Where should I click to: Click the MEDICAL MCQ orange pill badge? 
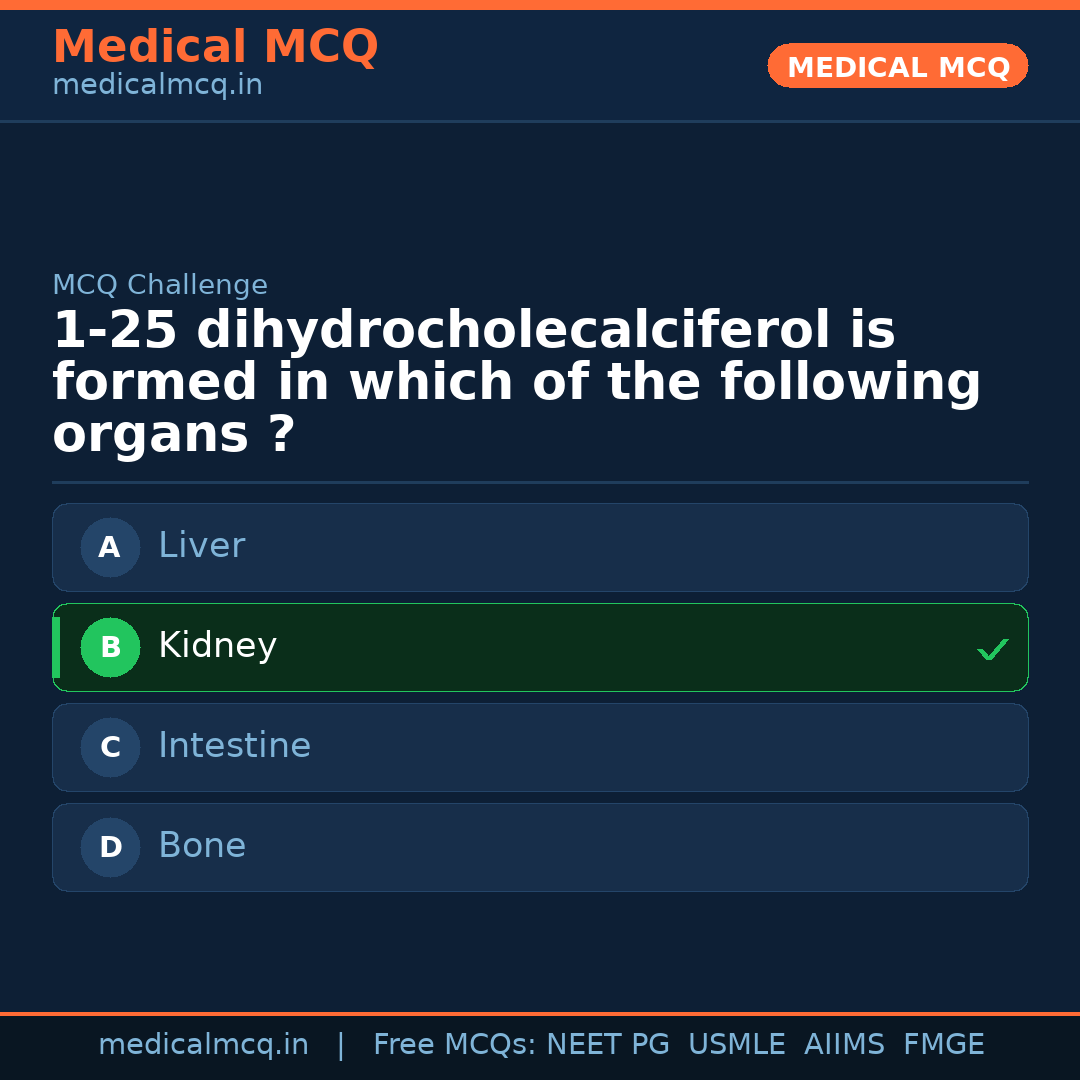click(897, 66)
